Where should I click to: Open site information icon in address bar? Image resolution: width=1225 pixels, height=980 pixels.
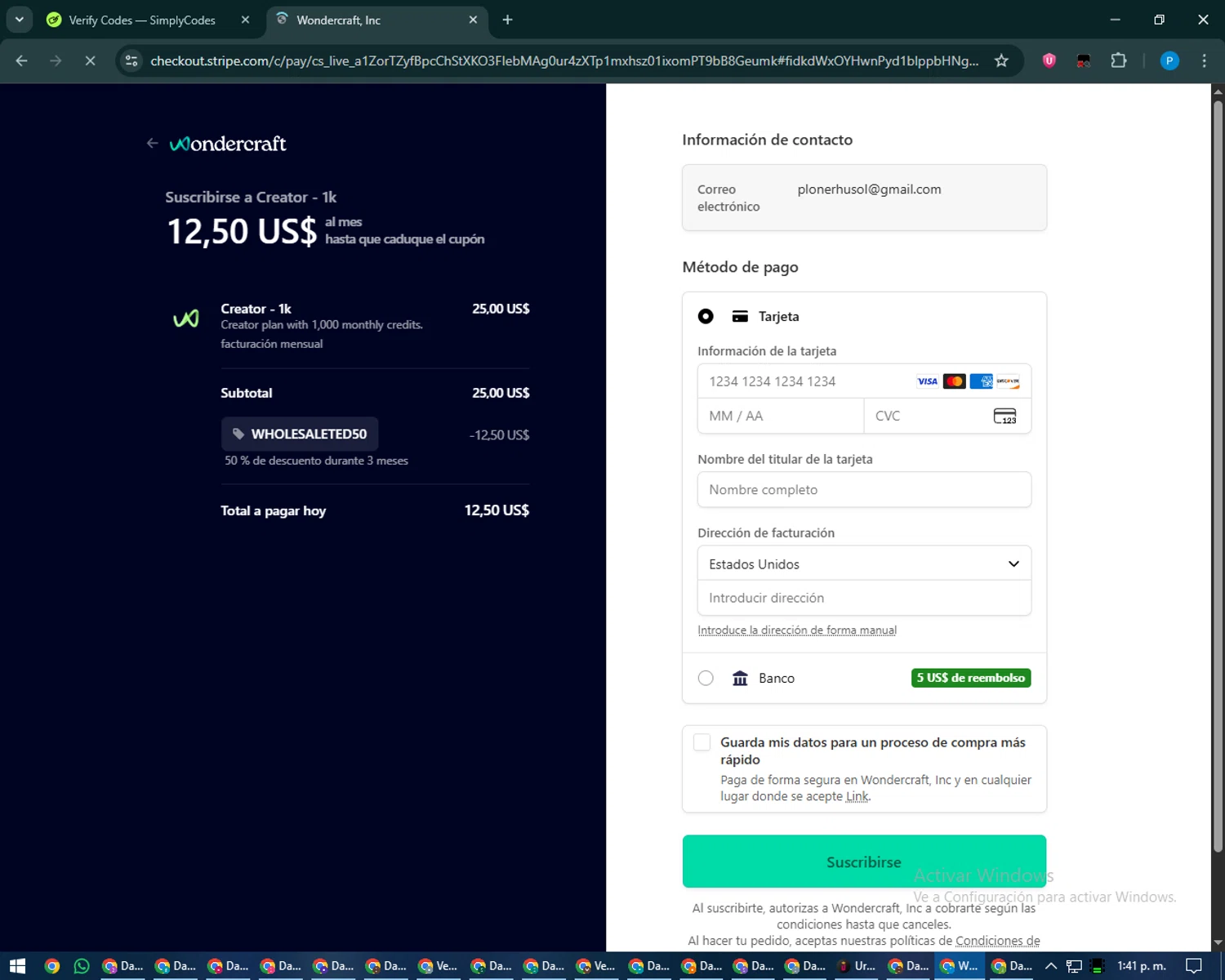pyautogui.click(x=131, y=61)
